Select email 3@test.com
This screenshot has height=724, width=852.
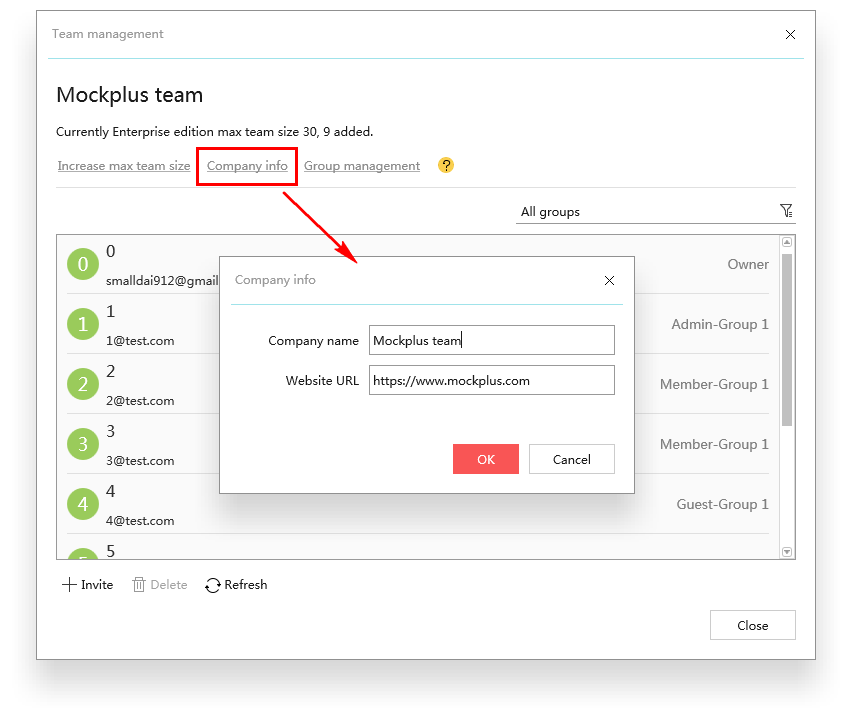coord(140,460)
